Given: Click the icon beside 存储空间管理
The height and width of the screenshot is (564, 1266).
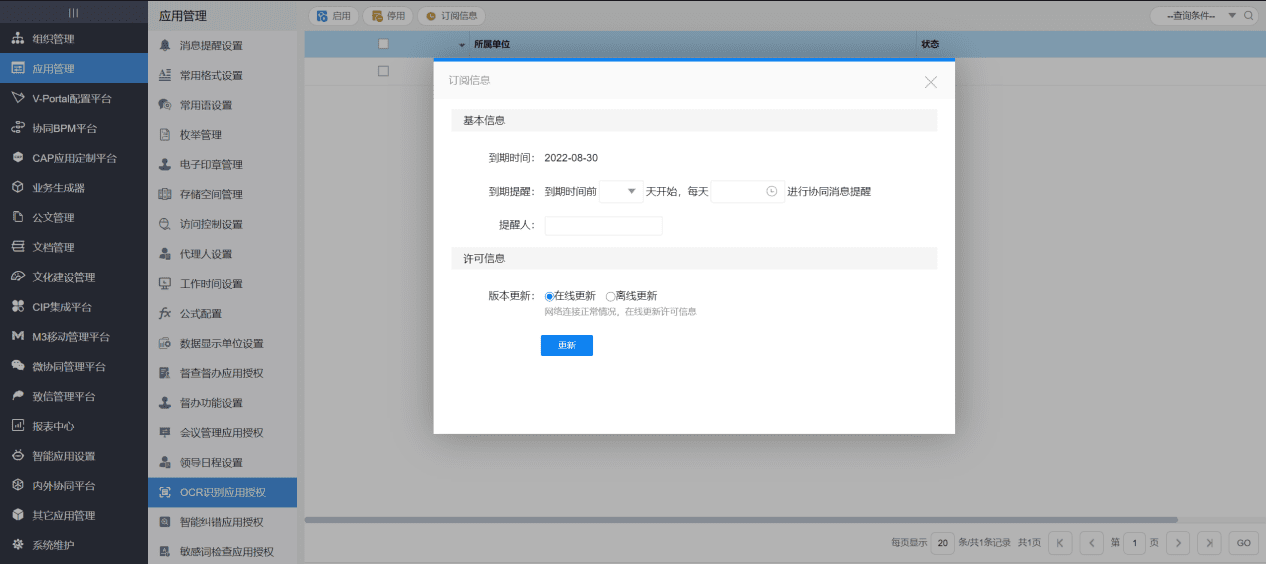Looking at the screenshot, I should pos(165,194).
